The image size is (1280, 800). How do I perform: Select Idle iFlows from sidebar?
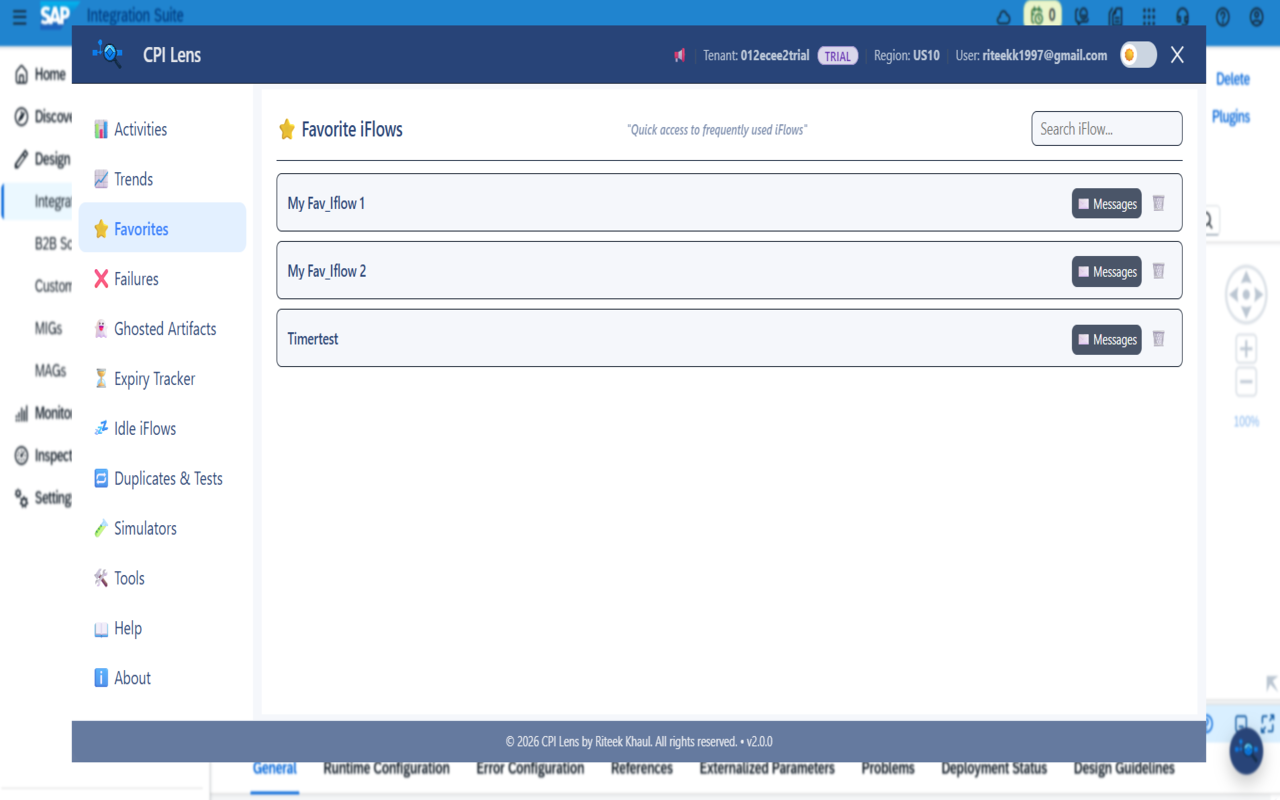point(144,428)
